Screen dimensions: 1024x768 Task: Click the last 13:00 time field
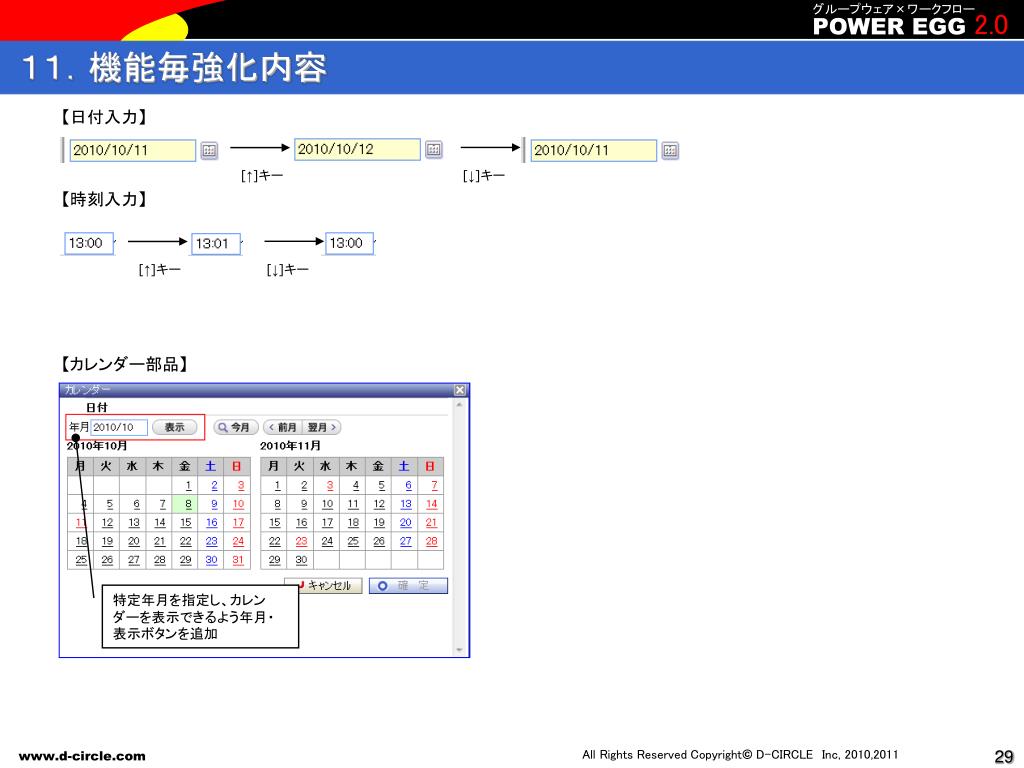[x=349, y=243]
